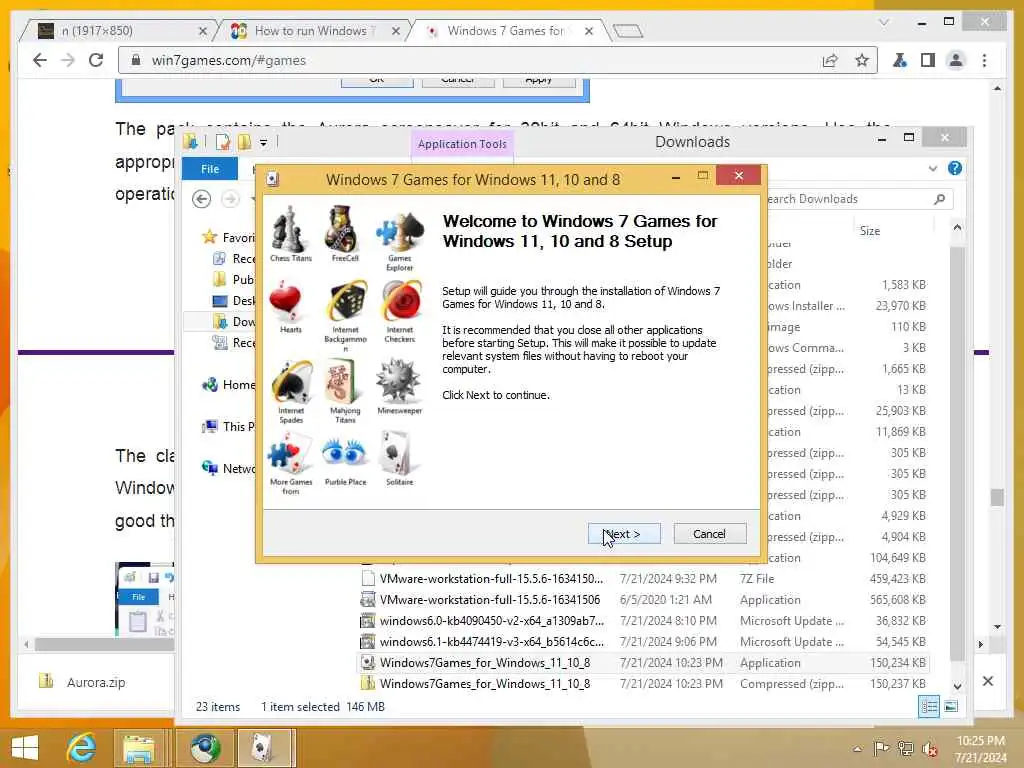Open Application Tools ribbon tab
1024x768 pixels.
point(462,144)
